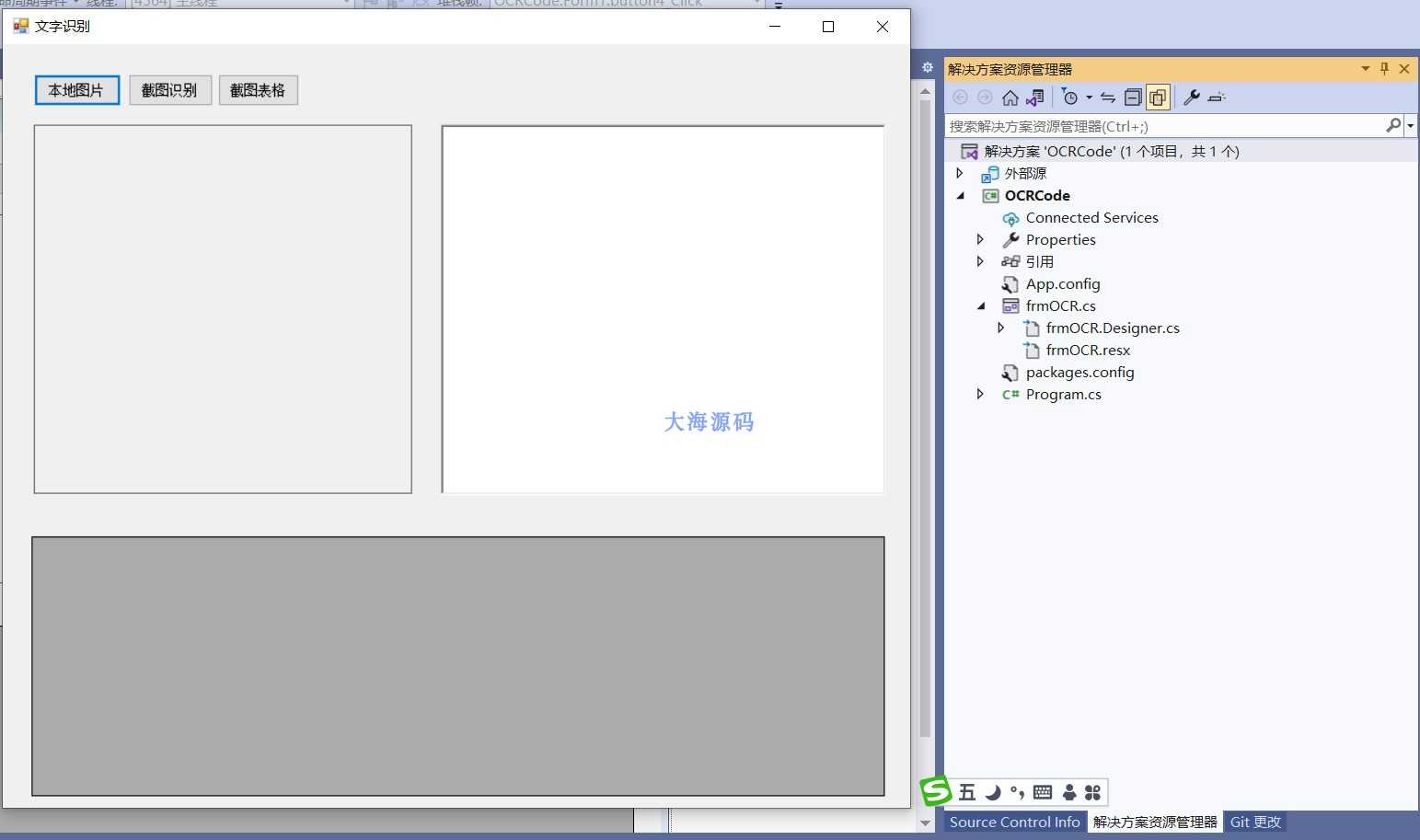Viewport: 1420px width, 840px height.
Task: Collapse the OCRCode project node
Action: [x=961, y=195]
